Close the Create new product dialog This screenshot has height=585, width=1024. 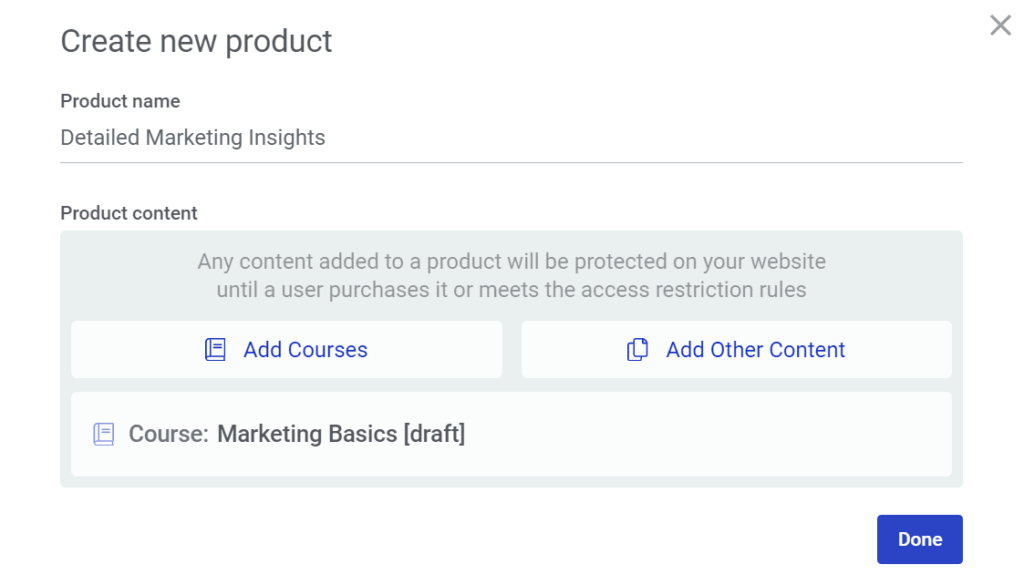tap(1000, 26)
